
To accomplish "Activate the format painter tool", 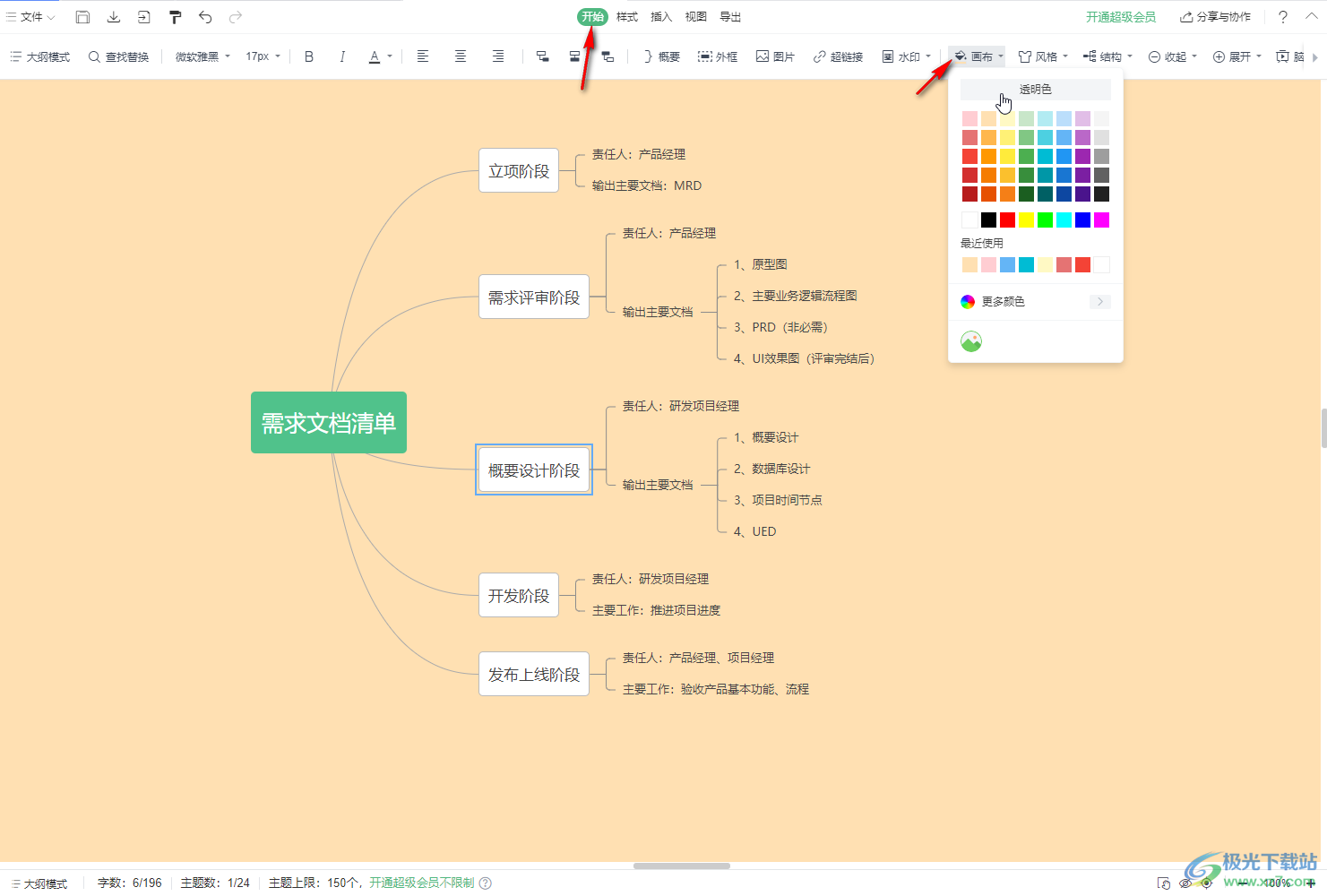I will 175,17.
